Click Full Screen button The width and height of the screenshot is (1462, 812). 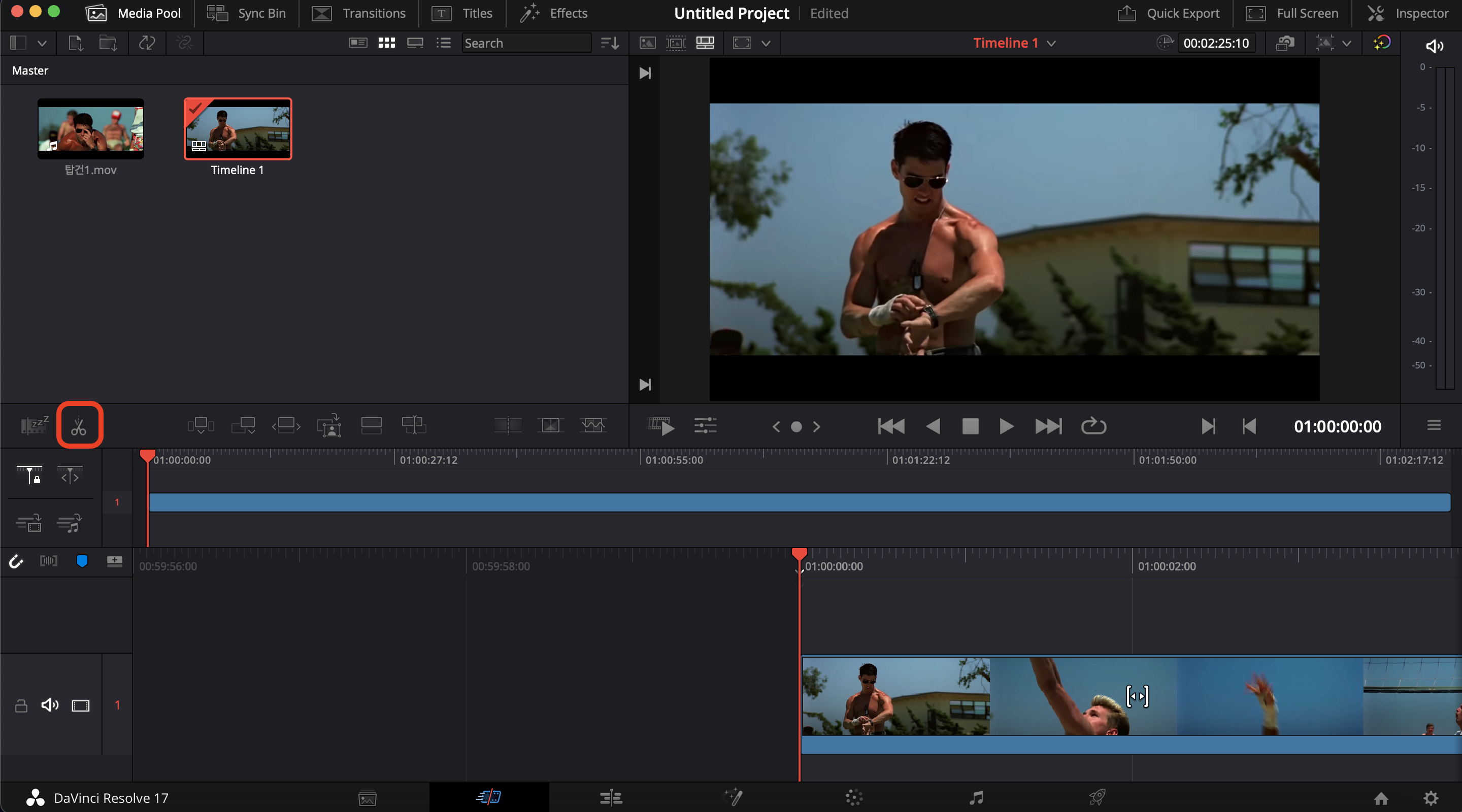1292,13
